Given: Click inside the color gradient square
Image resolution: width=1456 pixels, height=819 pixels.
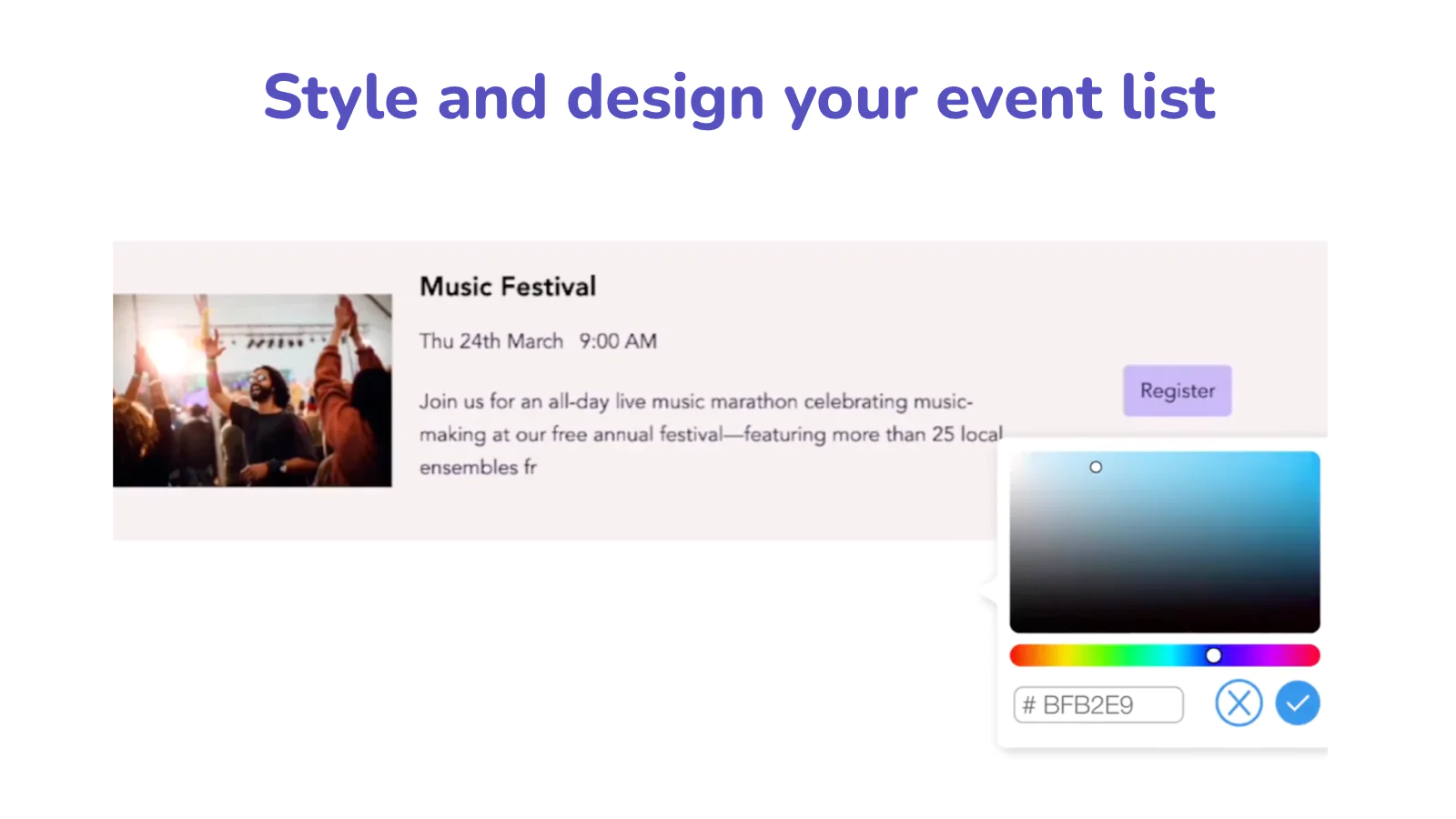Looking at the screenshot, I should [x=1165, y=542].
